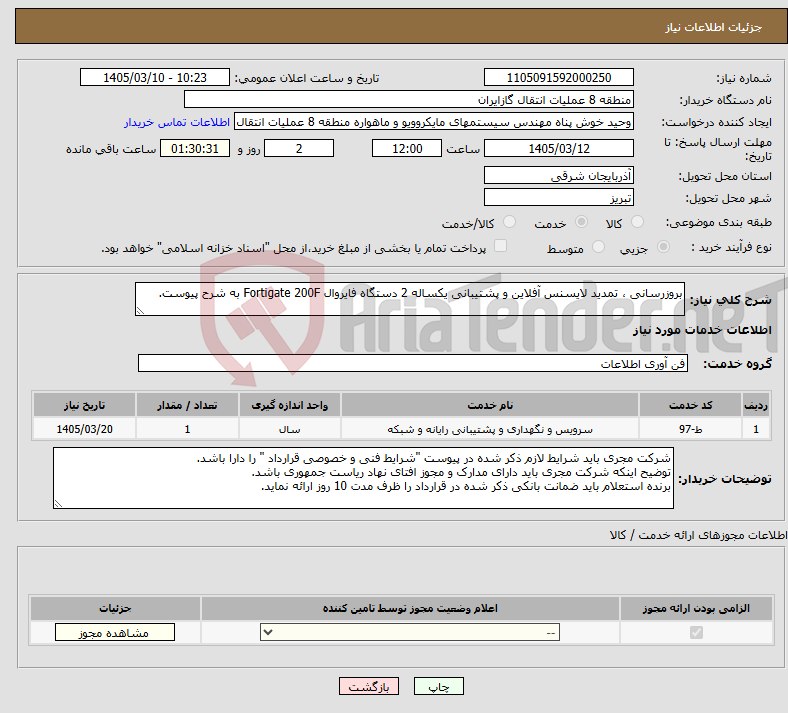The width and height of the screenshot is (788, 713).
Task: Click the کد خدمت column header
Action: 691,405
